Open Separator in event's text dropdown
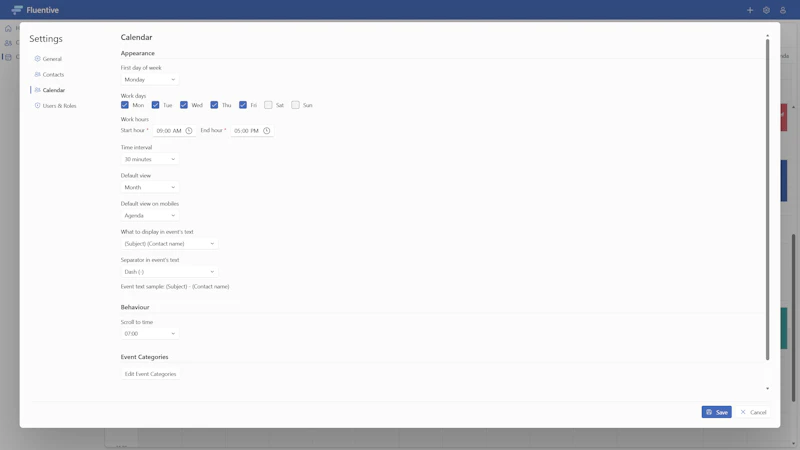Screen dimensions: 800x450 pos(169,271)
